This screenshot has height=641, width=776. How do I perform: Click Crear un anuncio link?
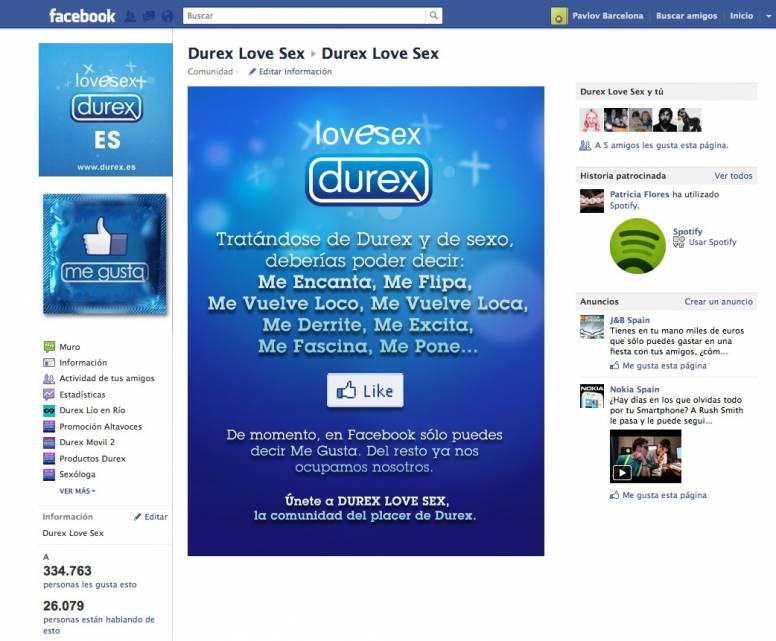click(718, 302)
